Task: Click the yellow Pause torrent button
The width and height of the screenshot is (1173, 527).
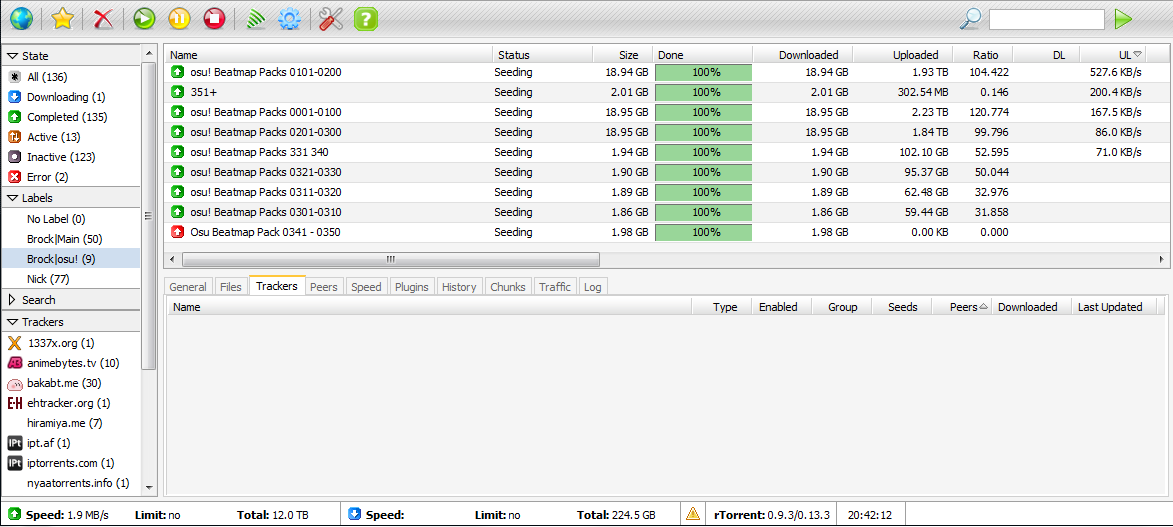Action: pyautogui.click(x=180, y=19)
